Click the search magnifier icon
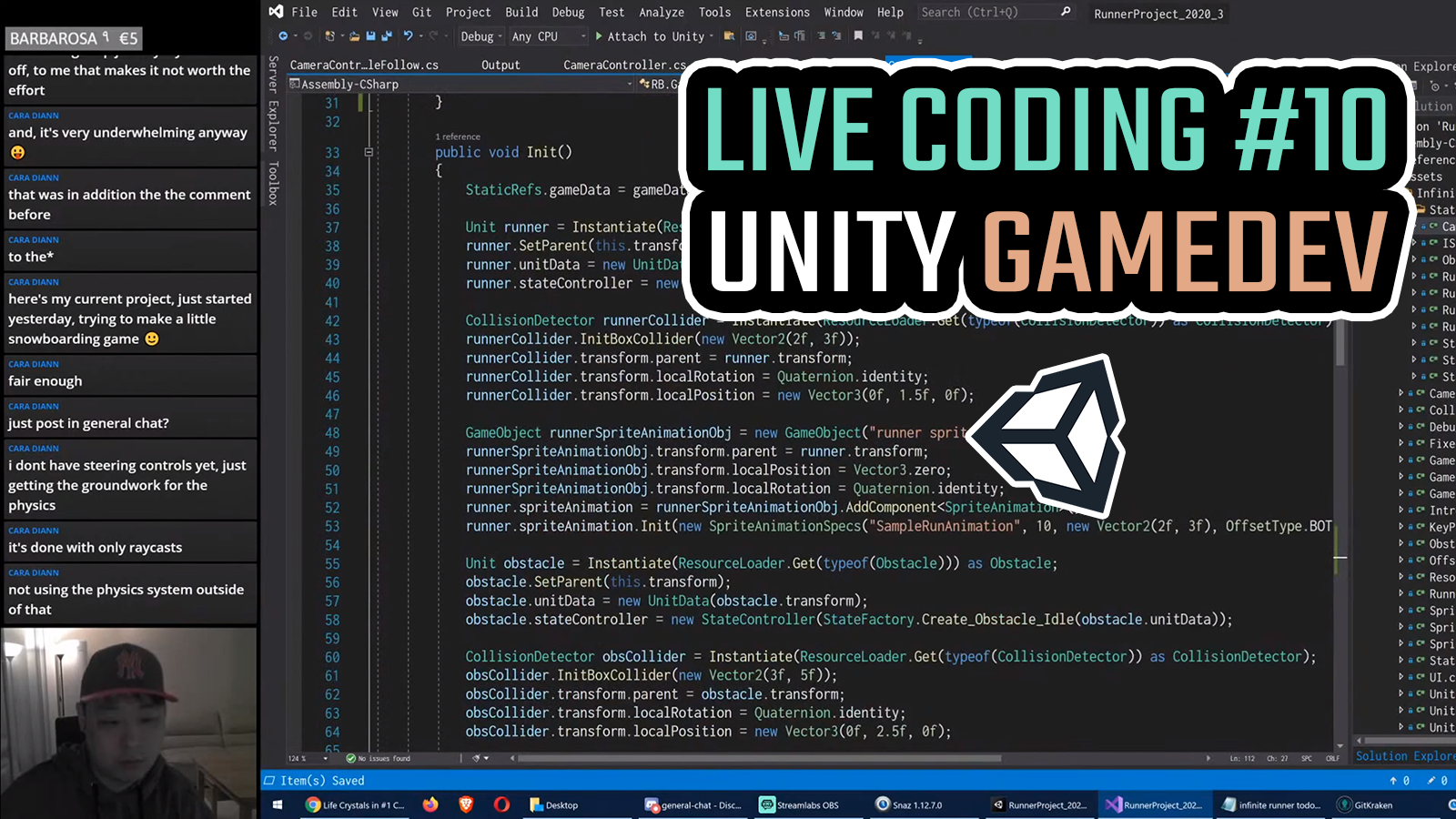 click(x=1066, y=12)
